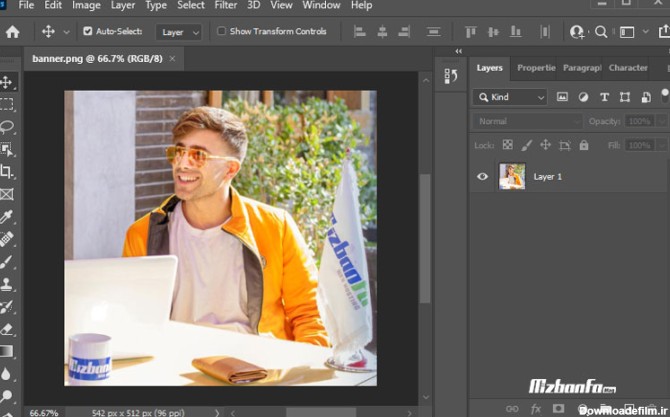Open the Kind filter dropdown
Image resolution: width=670 pixels, height=417 pixels.
511,97
